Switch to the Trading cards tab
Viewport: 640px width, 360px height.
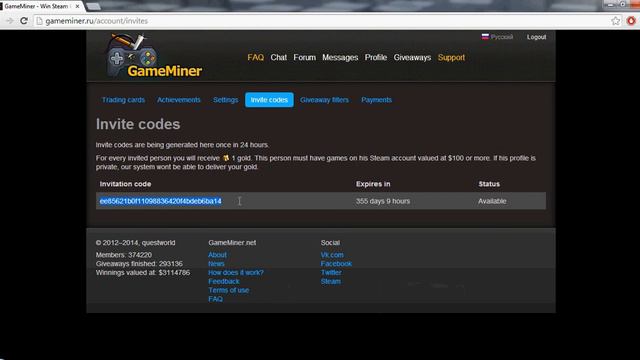click(123, 100)
